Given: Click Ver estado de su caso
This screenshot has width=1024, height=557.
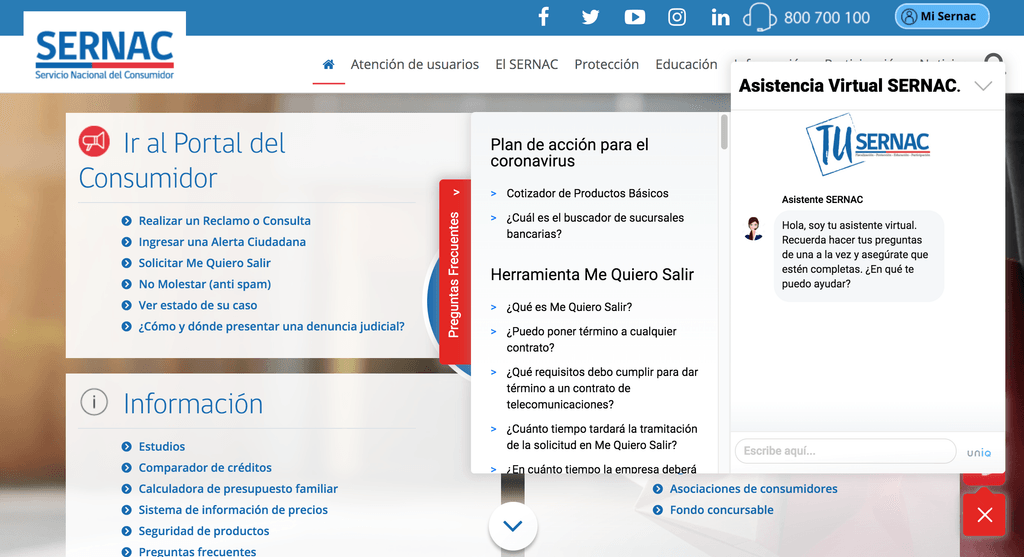Looking at the screenshot, I should pyautogui.click(x=198, y=305).
